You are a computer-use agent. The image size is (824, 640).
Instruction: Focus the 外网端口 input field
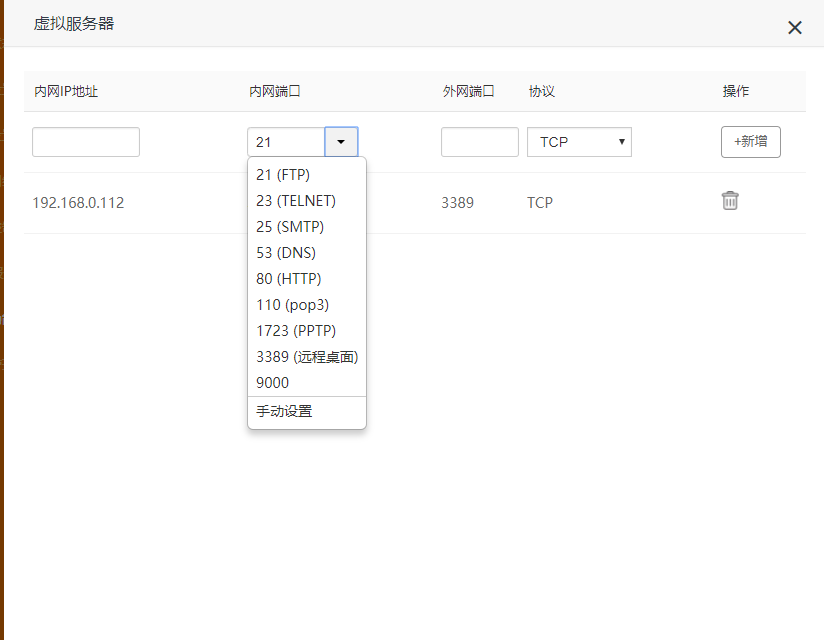(480, 142)
